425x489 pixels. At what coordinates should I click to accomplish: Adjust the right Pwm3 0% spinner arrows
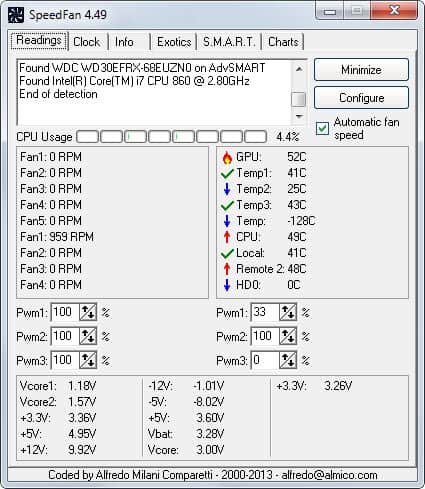coord(288,360)
